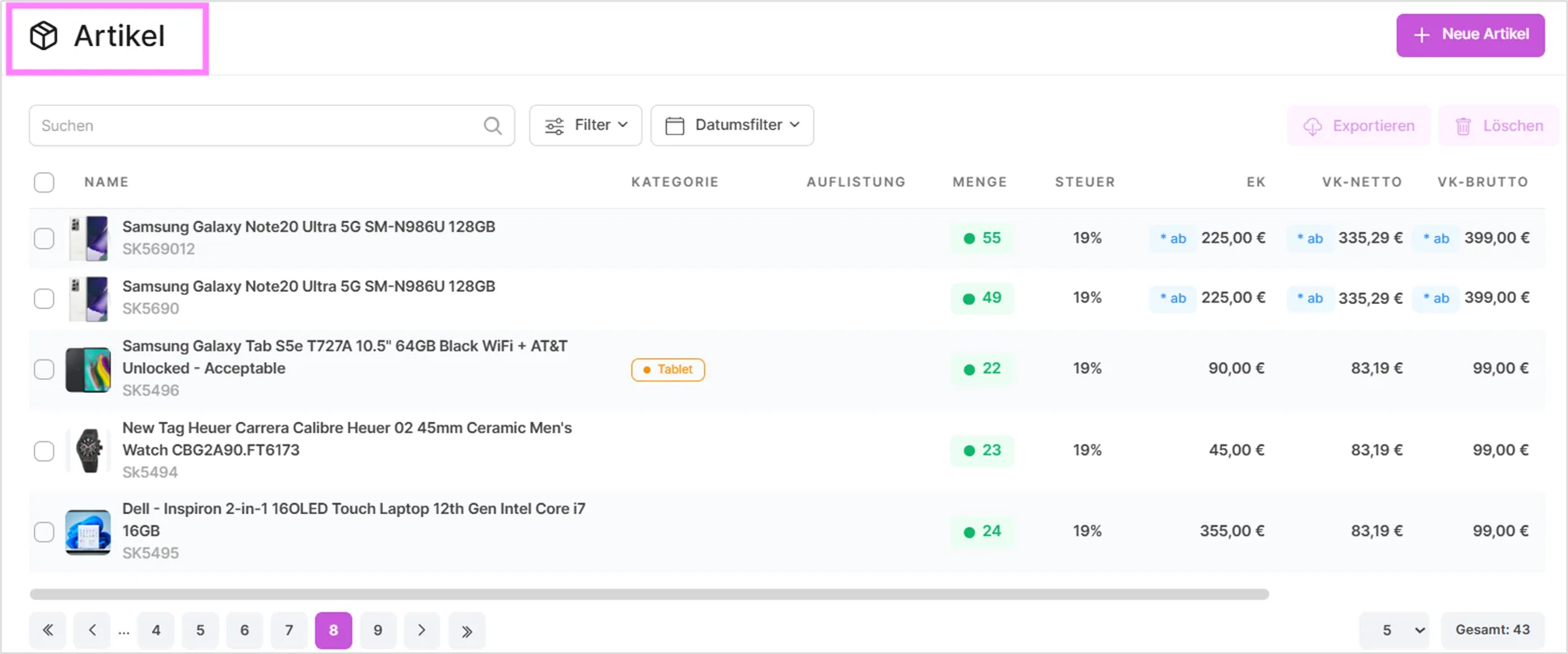This screenshot has width=1568, height=654.
Task: Open the Tag Heuer Carrera item name
Action: 347,439
